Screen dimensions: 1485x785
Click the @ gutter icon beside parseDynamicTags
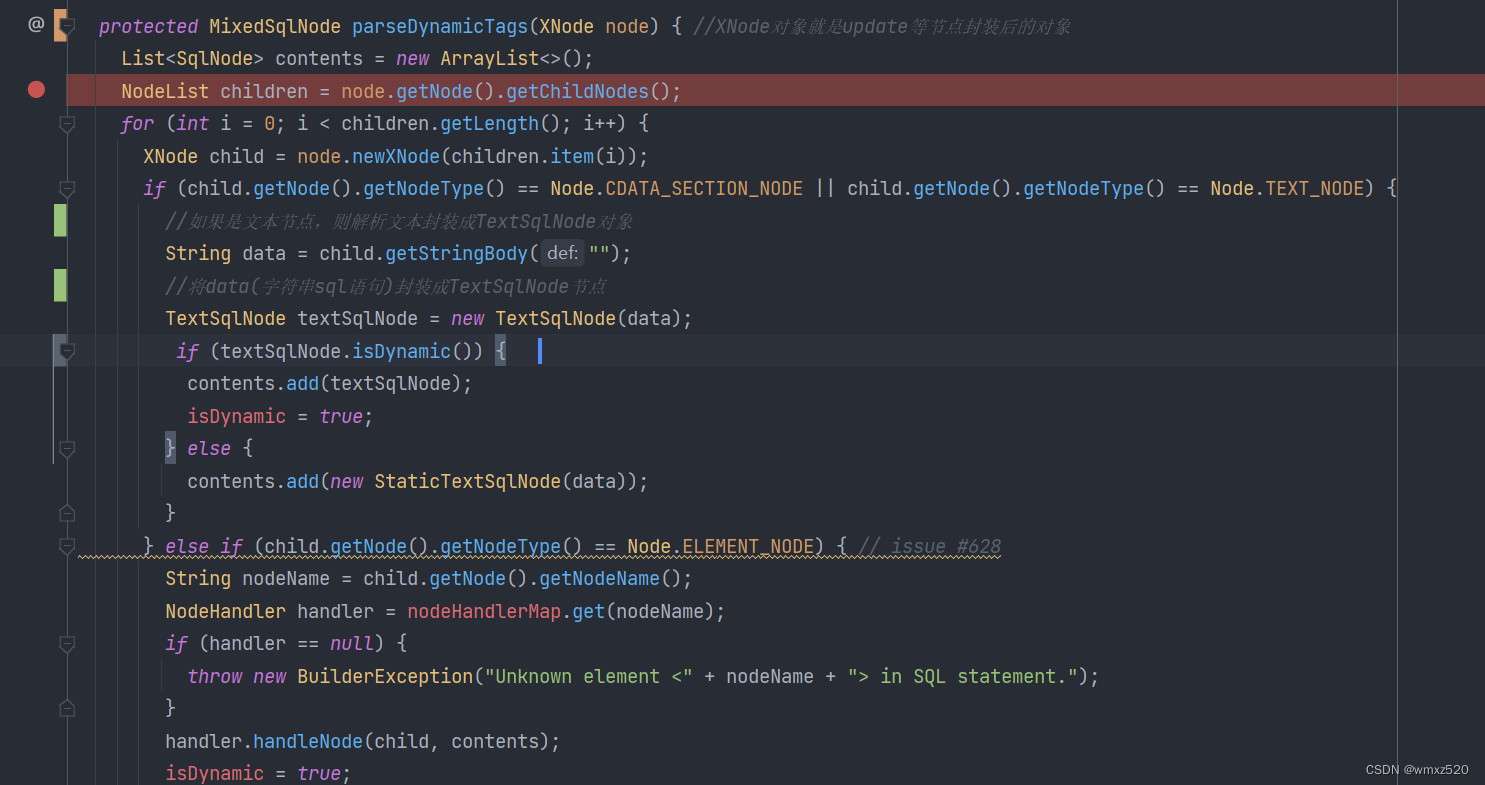36,24
